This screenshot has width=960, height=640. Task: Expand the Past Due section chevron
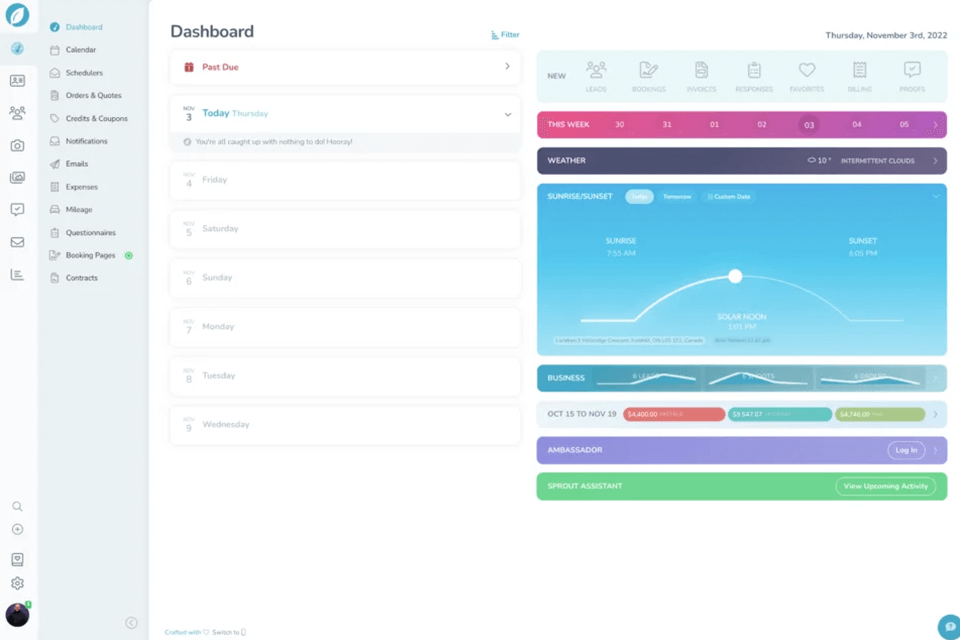coord(507,66)
